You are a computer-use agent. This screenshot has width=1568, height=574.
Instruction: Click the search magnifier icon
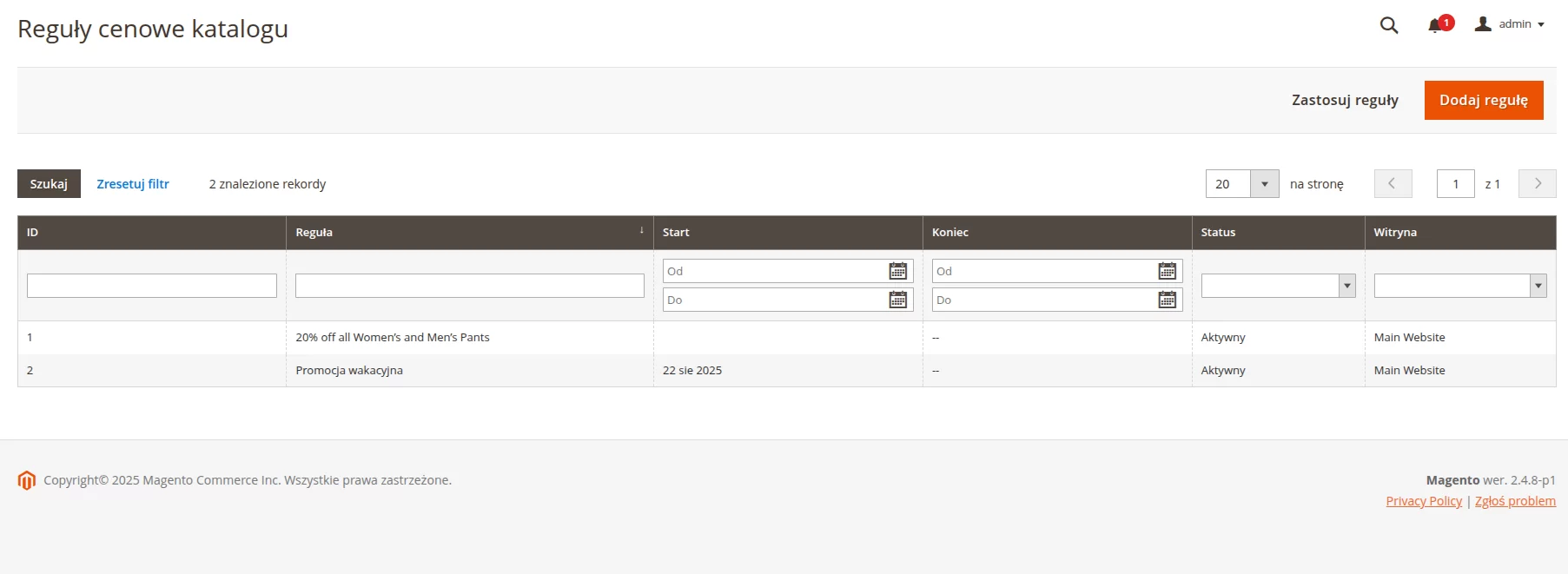point(1389,25)
